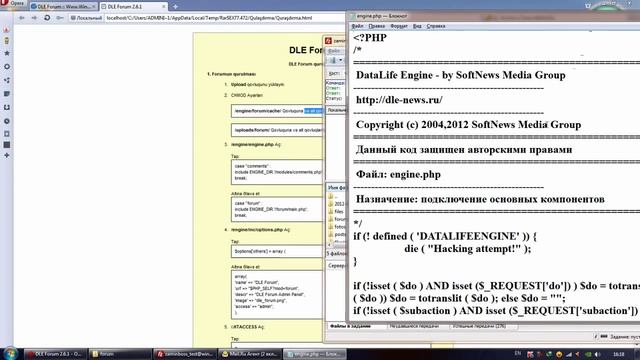Open the Notes panel in Opera sidebar
The height and width of the screenshot is (360, 640).
click(7, 94)
